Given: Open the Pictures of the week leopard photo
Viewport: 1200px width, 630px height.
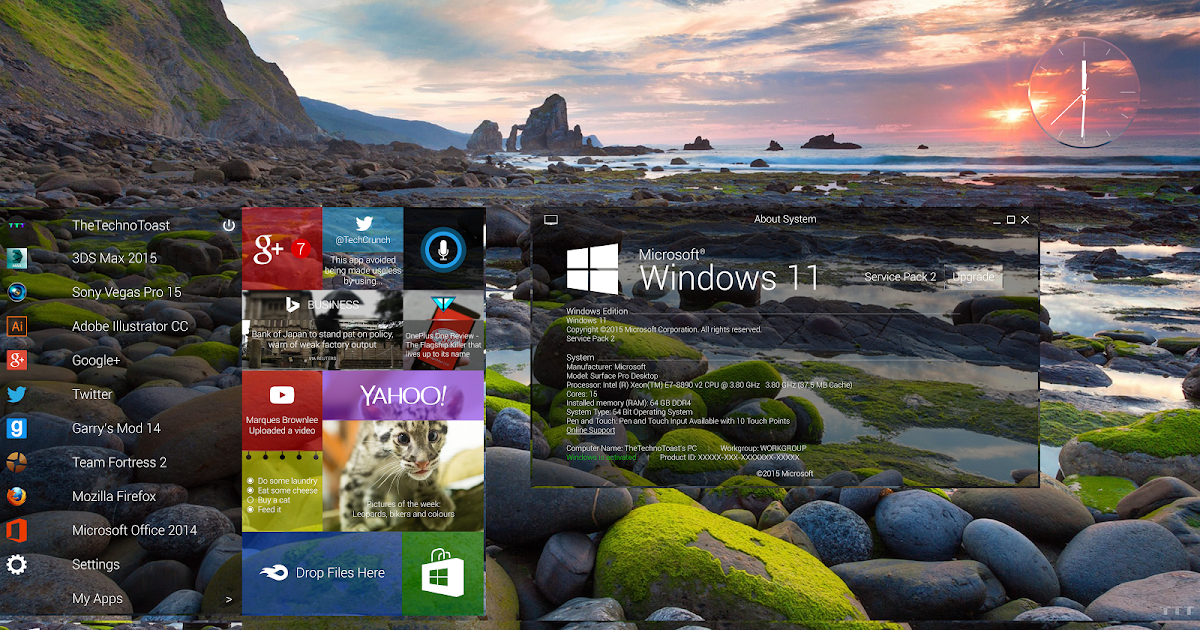Looking at the screenshot, I should 403,476.
